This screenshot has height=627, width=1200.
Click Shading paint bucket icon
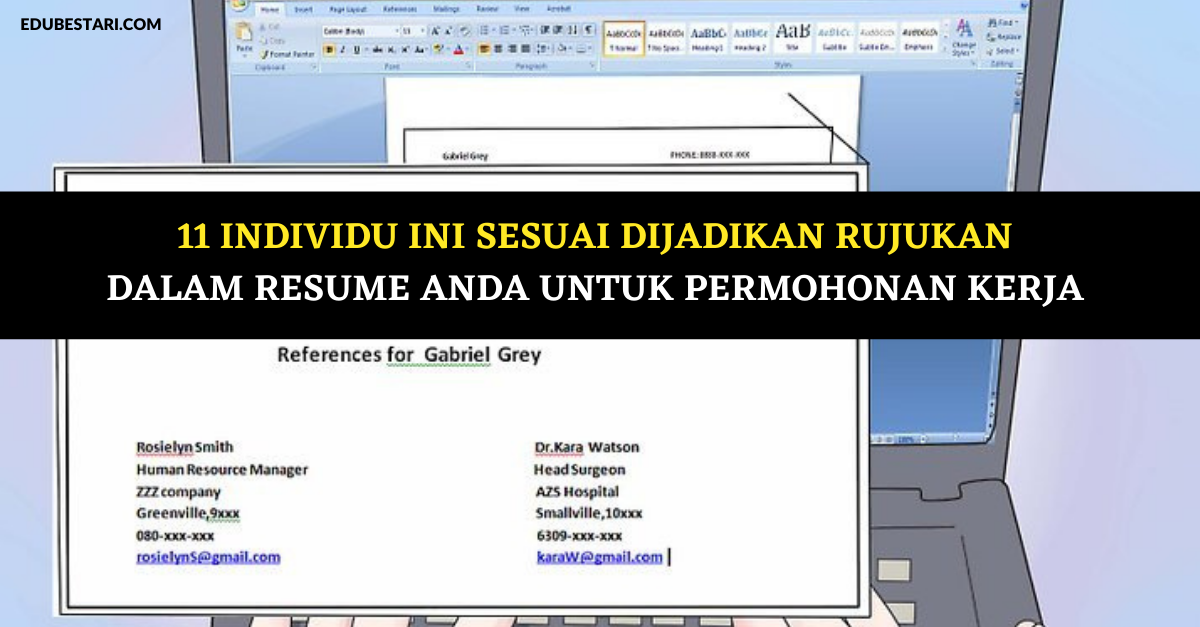562,49
